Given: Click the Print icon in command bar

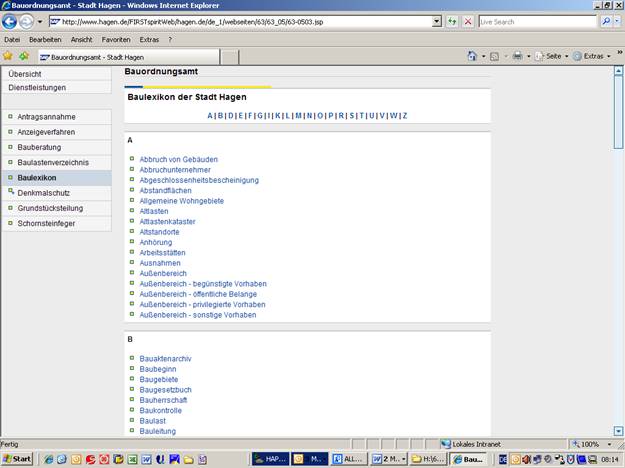Looking at the screenshot, I should coord(518,56).
